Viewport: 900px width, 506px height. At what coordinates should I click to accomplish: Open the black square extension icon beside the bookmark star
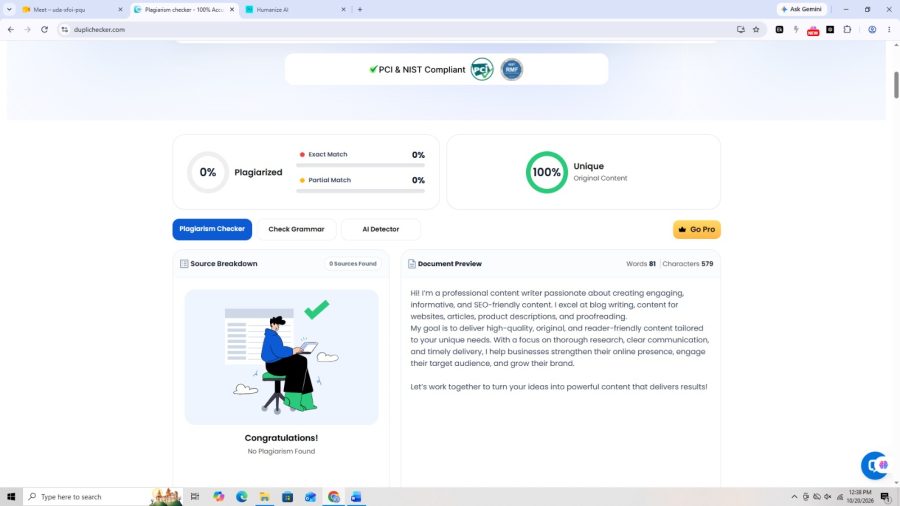[779, 29]
